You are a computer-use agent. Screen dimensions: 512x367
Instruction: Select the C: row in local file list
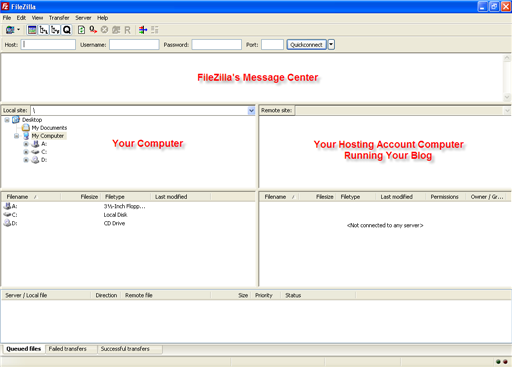tap(128, 215)
